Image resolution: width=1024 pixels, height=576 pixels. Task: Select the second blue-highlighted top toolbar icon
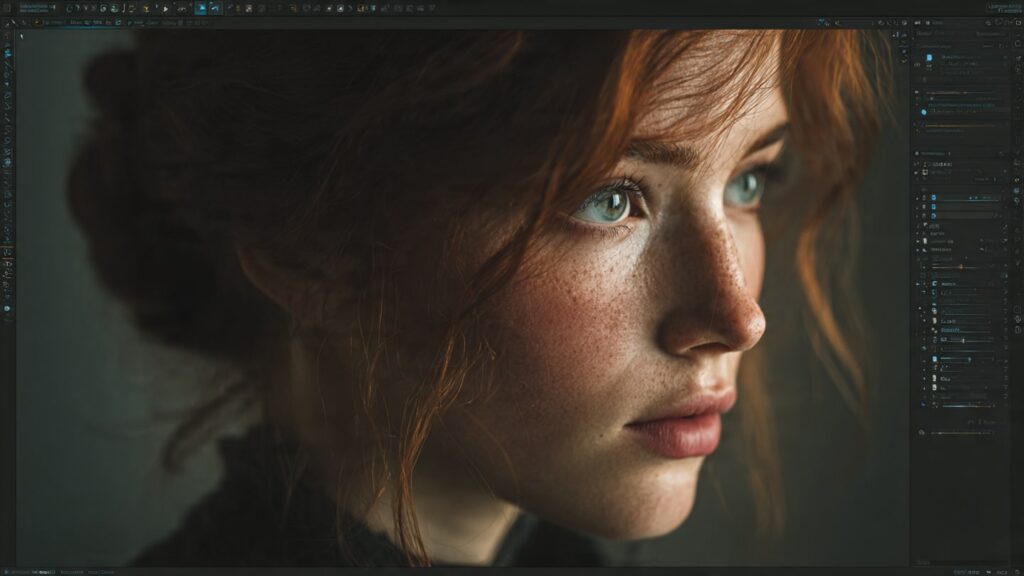coord(216,8)
